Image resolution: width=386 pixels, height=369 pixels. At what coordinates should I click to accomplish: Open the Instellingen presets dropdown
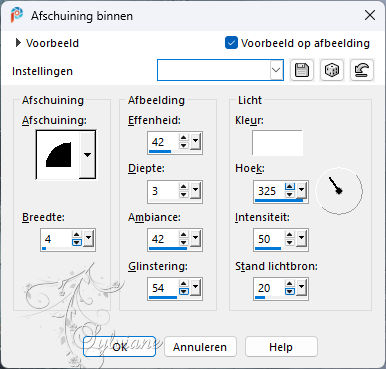click(x=276, y=70)
